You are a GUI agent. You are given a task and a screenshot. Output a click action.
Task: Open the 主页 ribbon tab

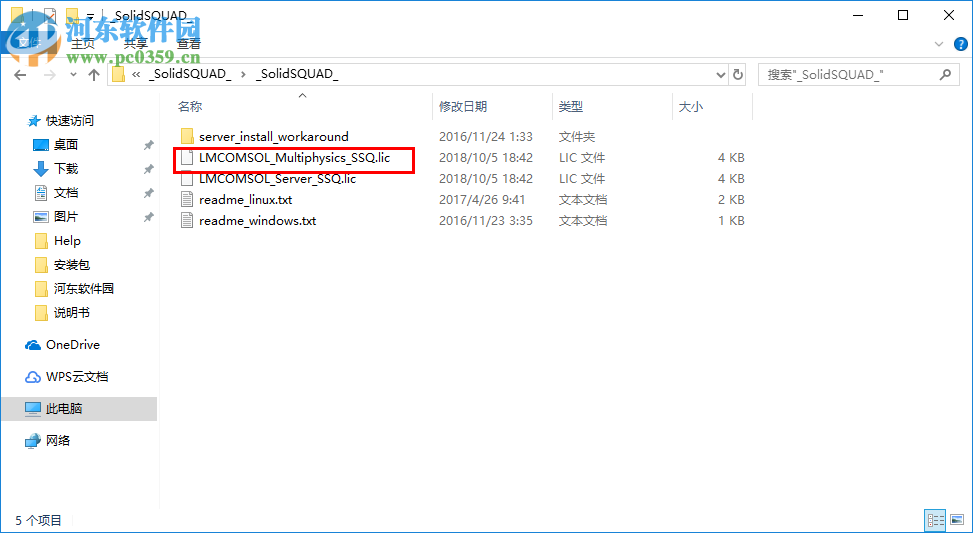(83, 44)
